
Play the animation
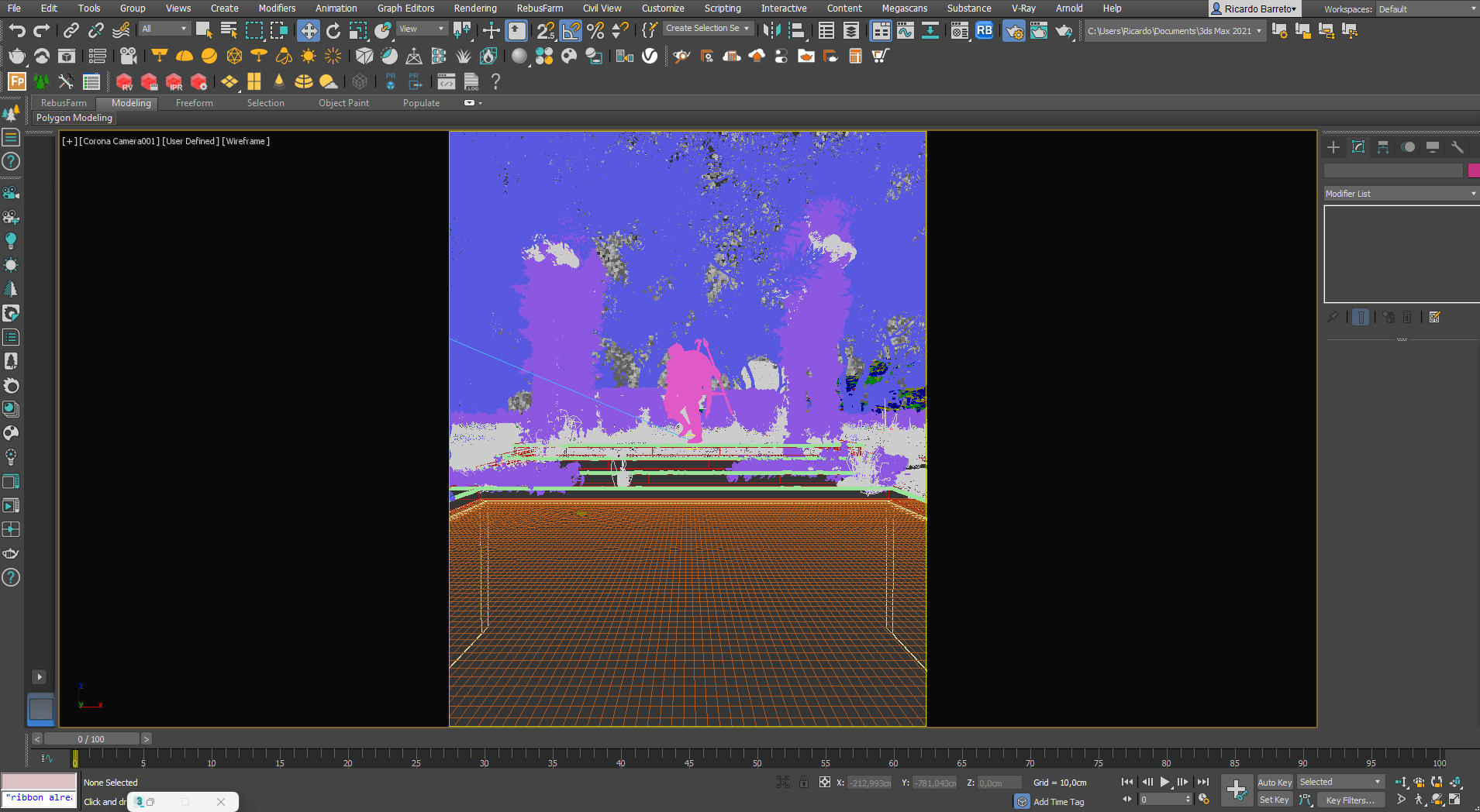1164,783
